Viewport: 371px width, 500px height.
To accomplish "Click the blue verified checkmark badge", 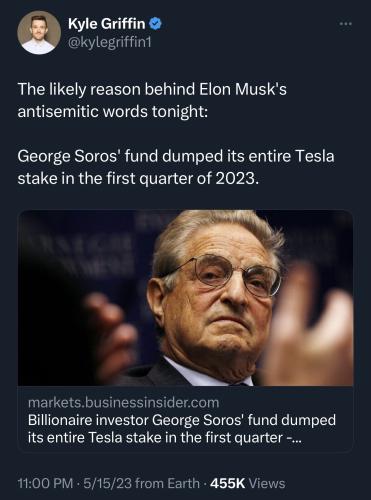I will pos(155,24).
